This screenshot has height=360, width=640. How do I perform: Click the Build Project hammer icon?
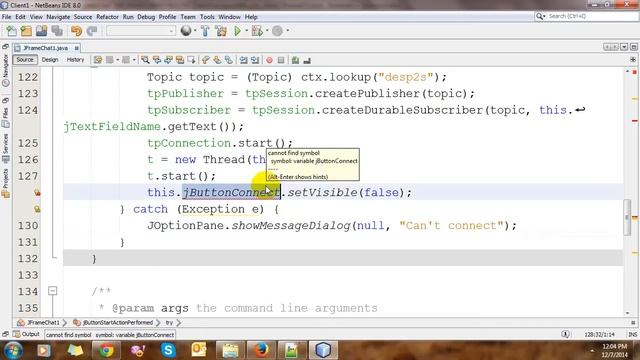point(205,31)
